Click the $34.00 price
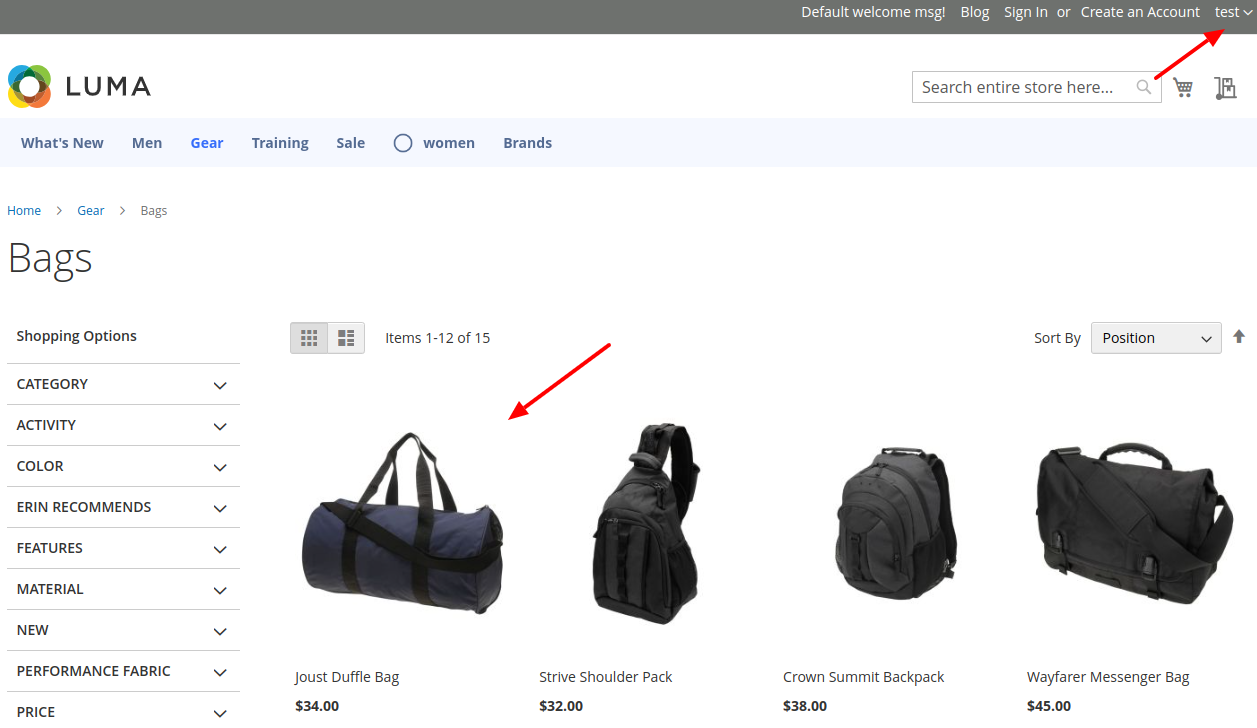The height and width of the screenshot is (728, 1257). (317, 706)
